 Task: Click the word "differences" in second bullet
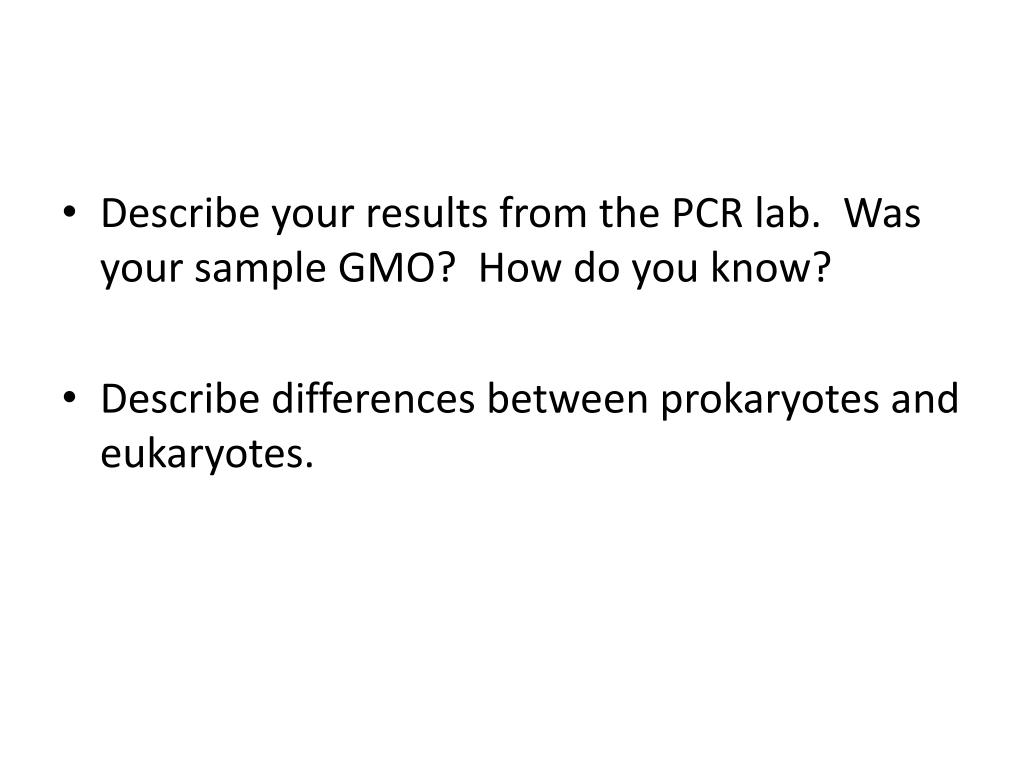[x=373, y=398]
